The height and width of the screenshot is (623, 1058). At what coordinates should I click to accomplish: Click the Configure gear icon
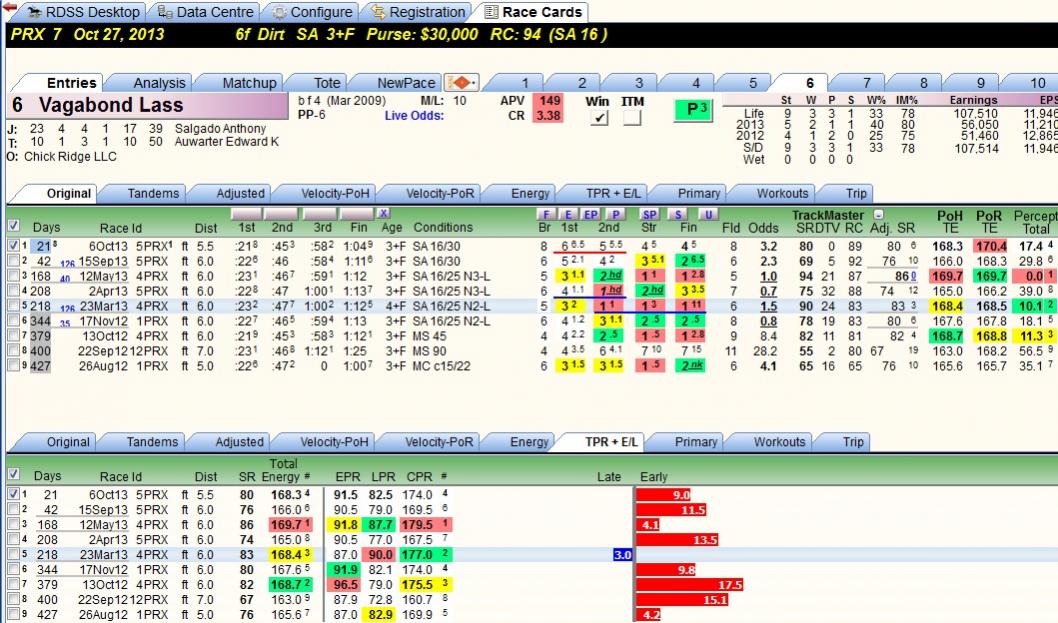279,12
